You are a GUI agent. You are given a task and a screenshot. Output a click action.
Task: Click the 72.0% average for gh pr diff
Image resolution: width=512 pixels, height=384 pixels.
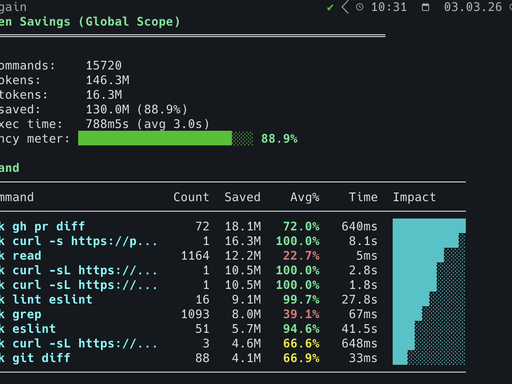pos(301,226)
